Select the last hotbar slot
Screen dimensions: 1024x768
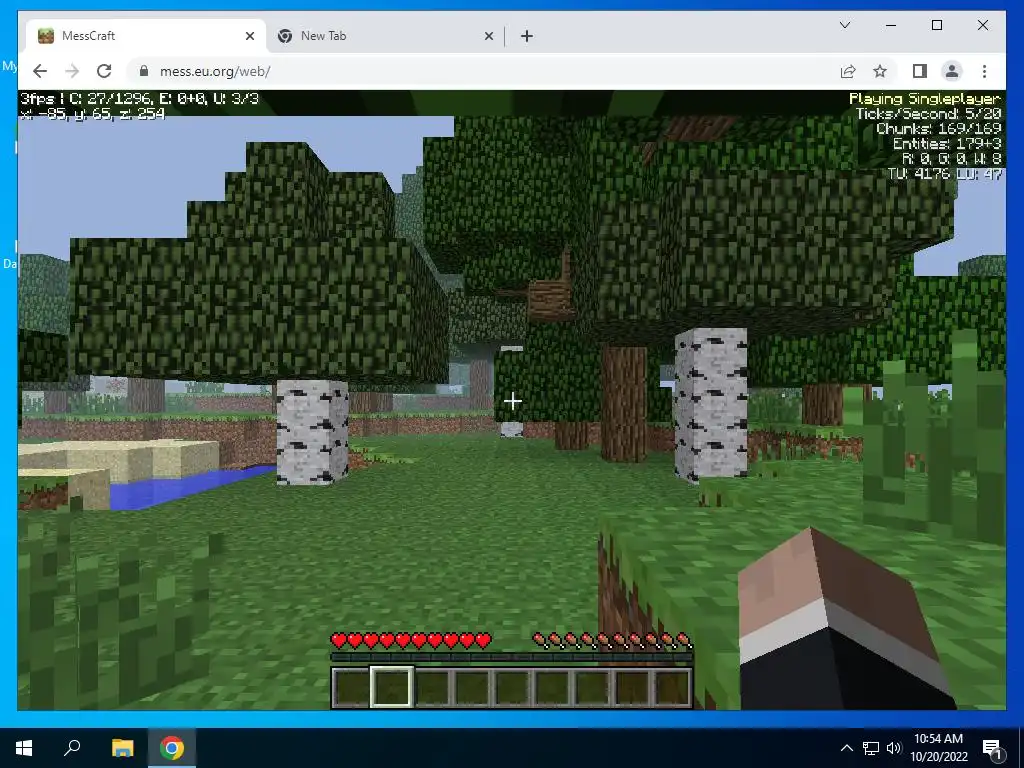click(x=672, y=687)
